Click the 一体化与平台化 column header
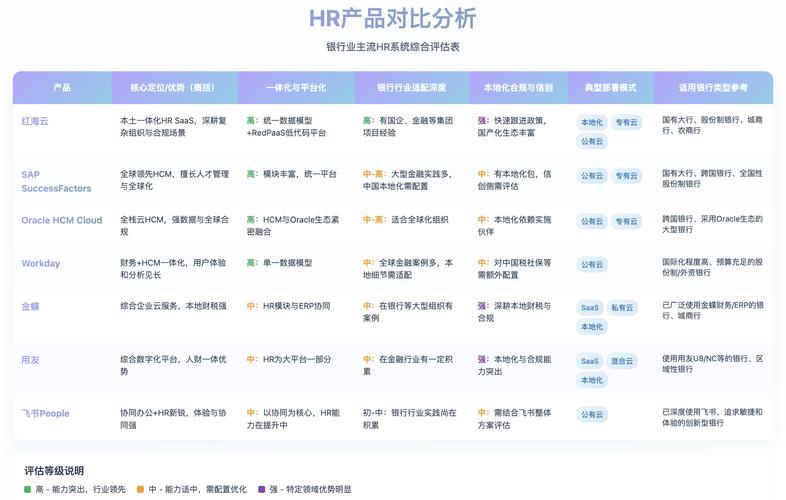The height and width of the screenshot is (500, 786). [296, 87]
